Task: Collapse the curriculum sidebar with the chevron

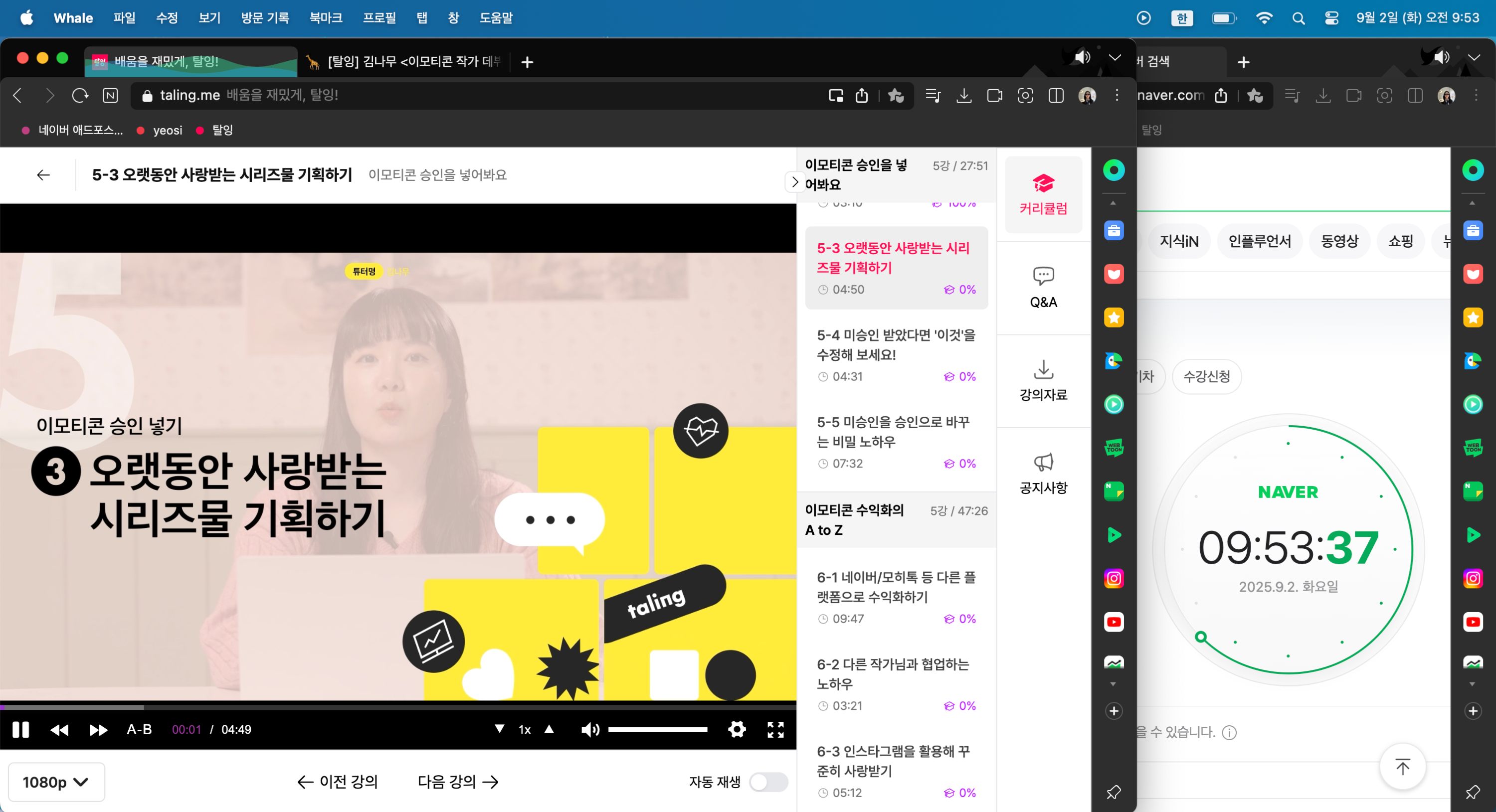Action: (x=794, y=181)
